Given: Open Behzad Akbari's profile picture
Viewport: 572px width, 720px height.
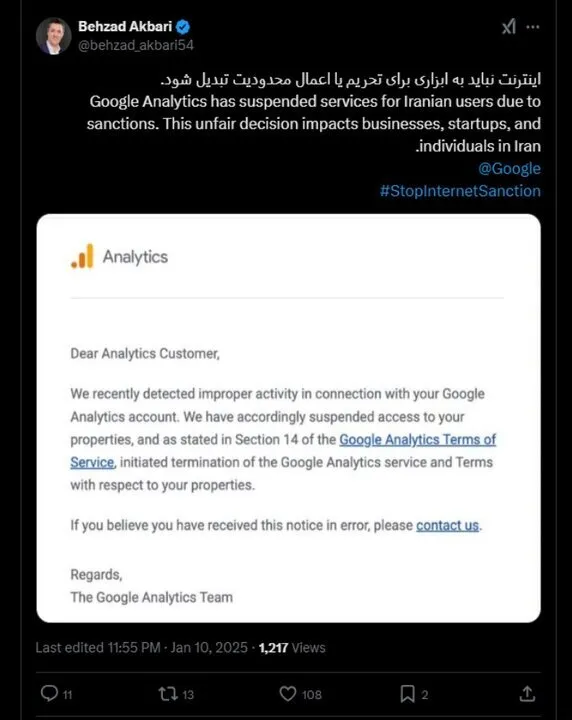Looking at the screenshot, I should coord(53,36).
